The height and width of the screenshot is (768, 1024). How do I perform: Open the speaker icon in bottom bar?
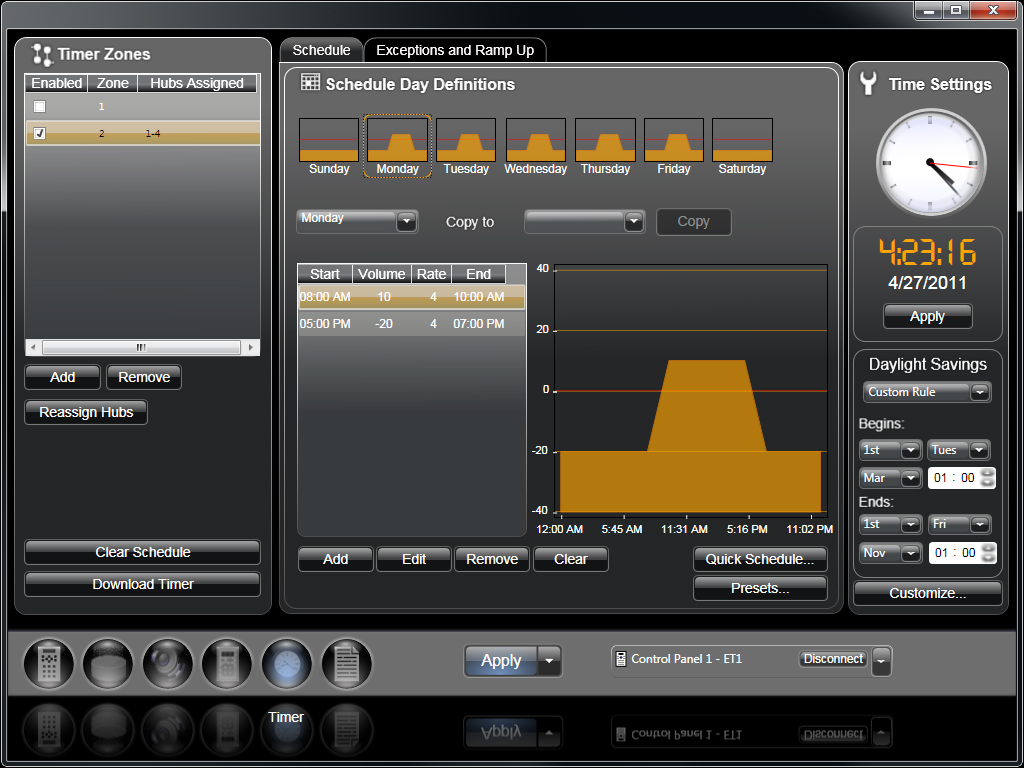coord(167,664)
